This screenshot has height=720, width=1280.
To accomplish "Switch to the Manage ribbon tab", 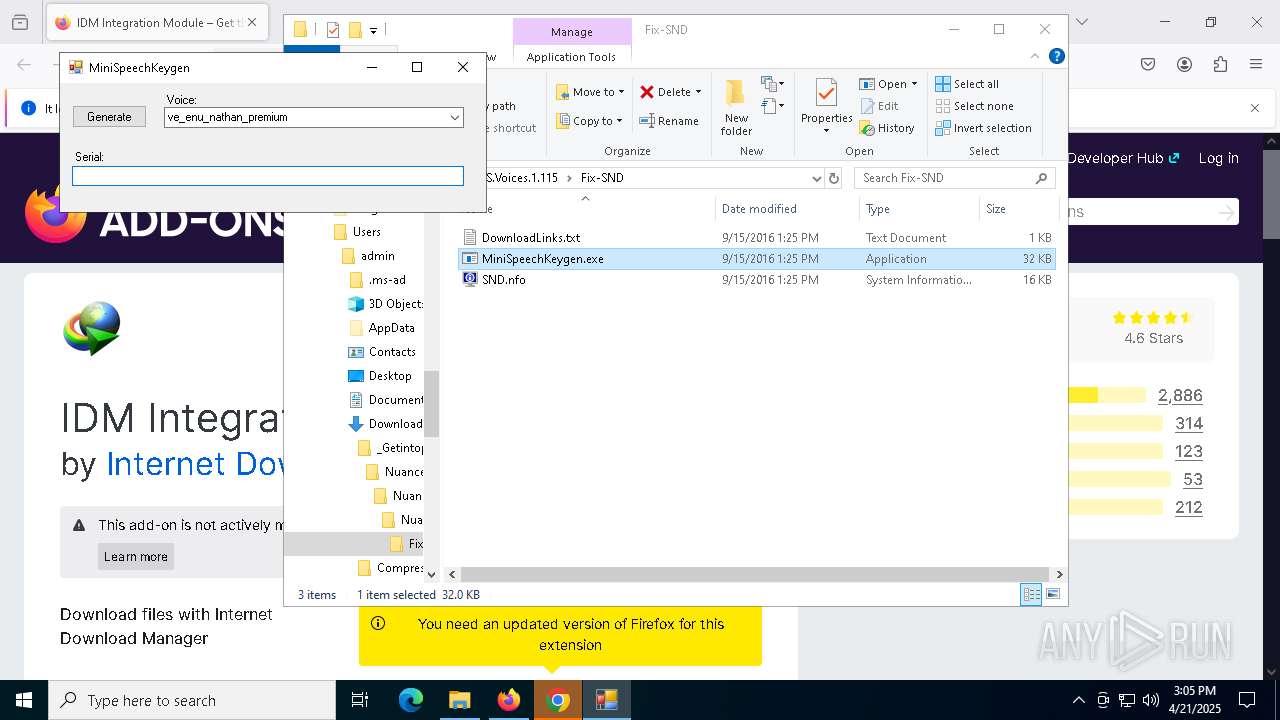I will coord(572,32).
